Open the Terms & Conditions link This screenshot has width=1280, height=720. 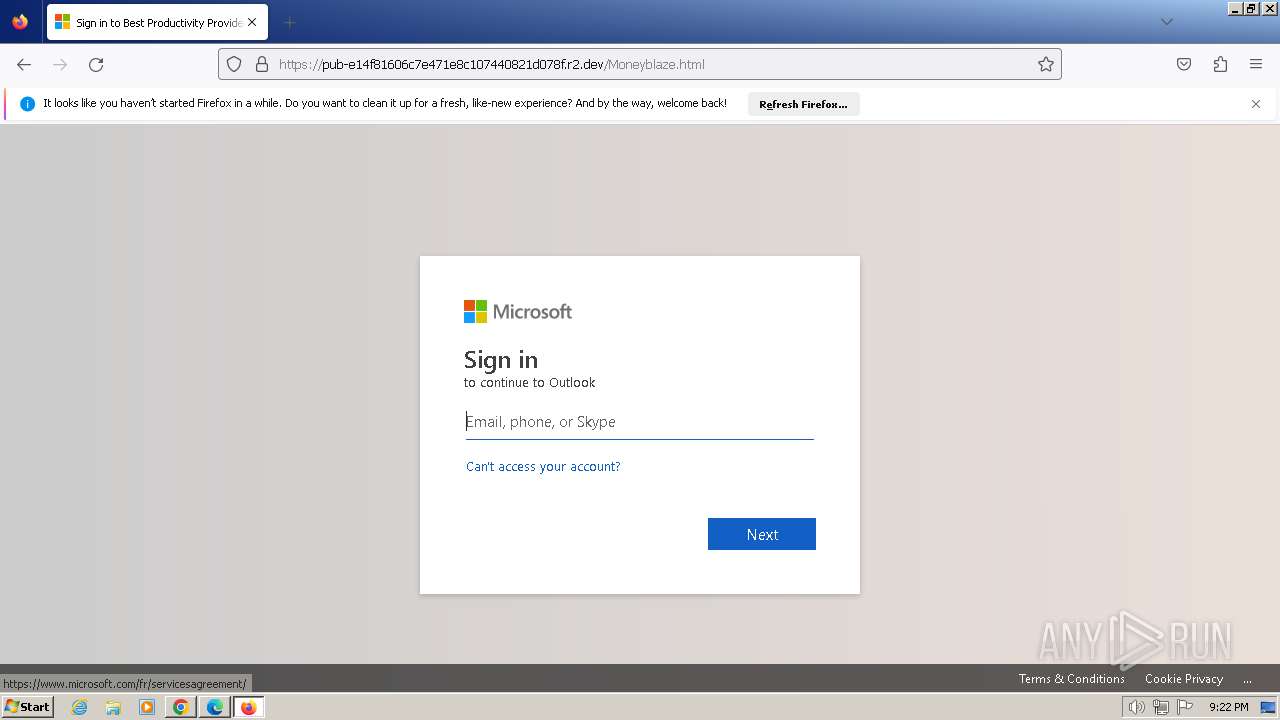tap(1072, 679)
